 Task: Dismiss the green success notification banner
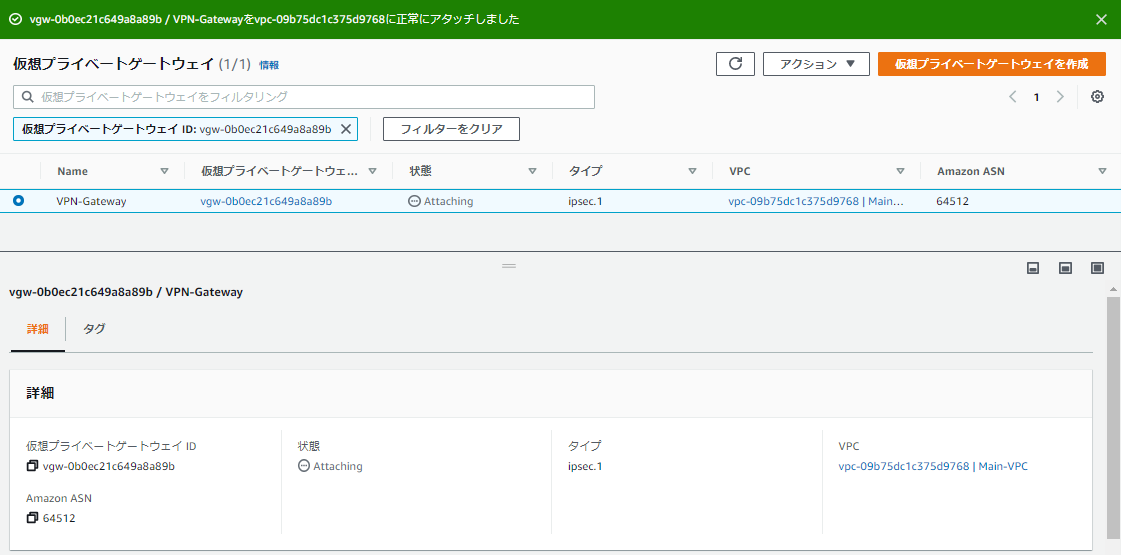(x=1101, y=19)
